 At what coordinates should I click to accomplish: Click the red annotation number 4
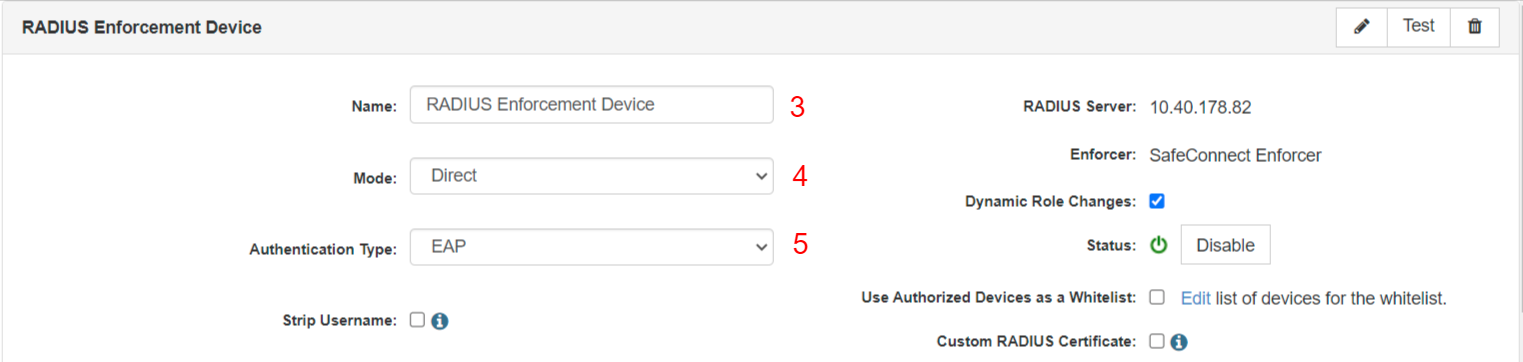pos(799,177)
